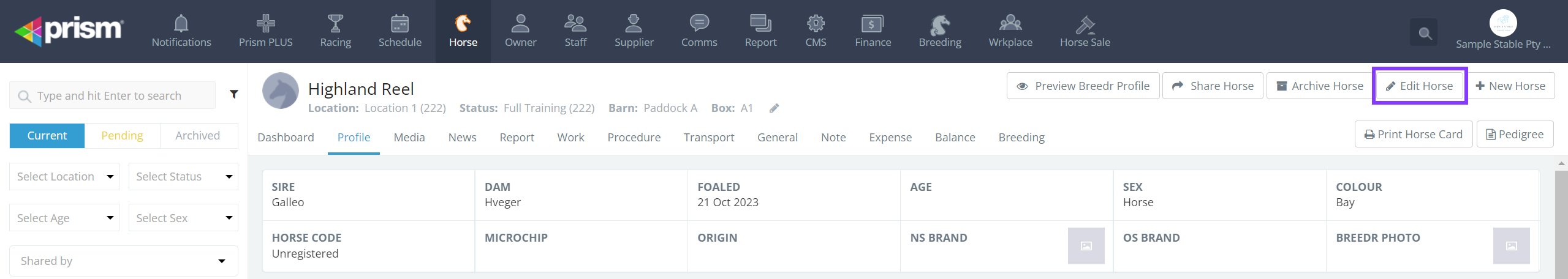The height and width of the screenshot is (279, 1568).
Task: Open the Procedure tab
Action: [x=634, y=137]
